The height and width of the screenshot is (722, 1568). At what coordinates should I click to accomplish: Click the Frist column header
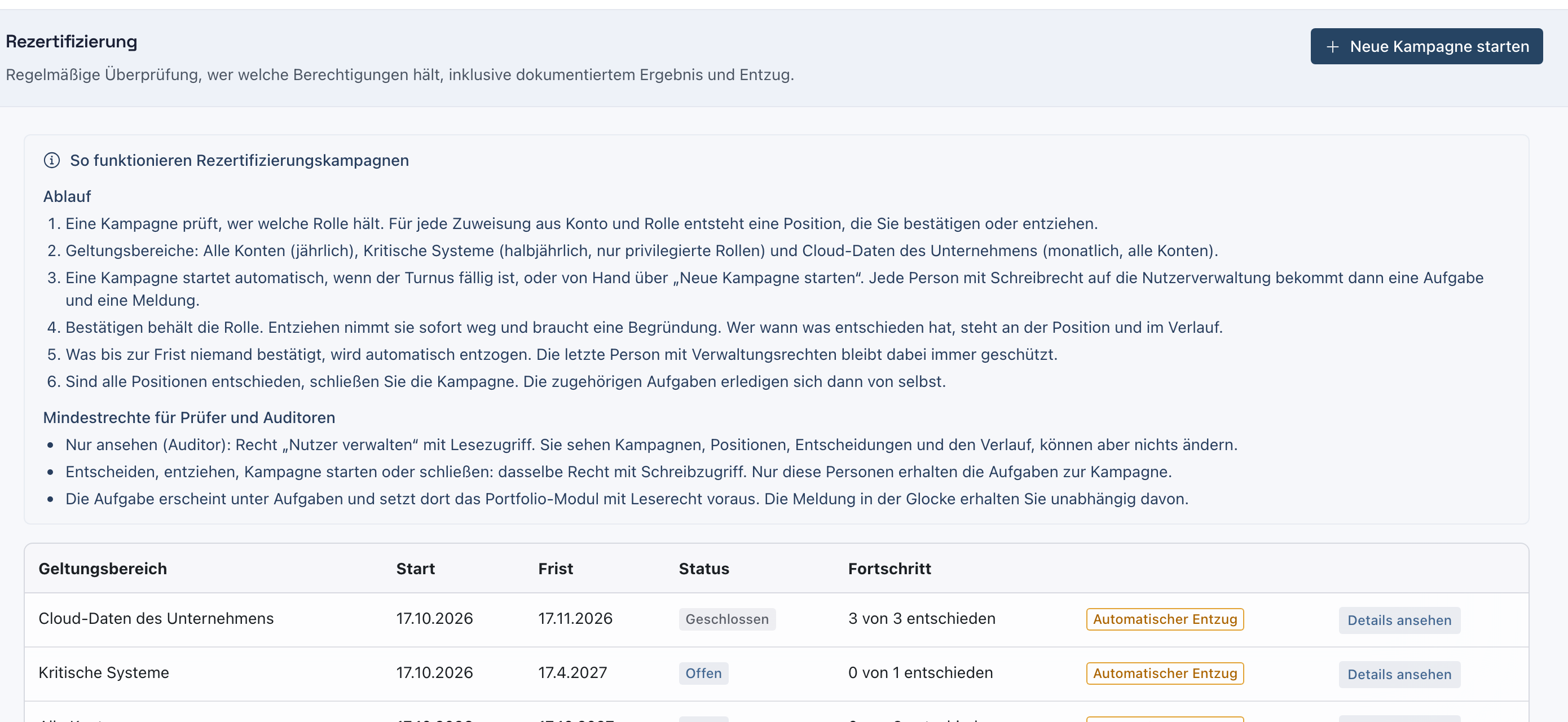coord(555,569)
